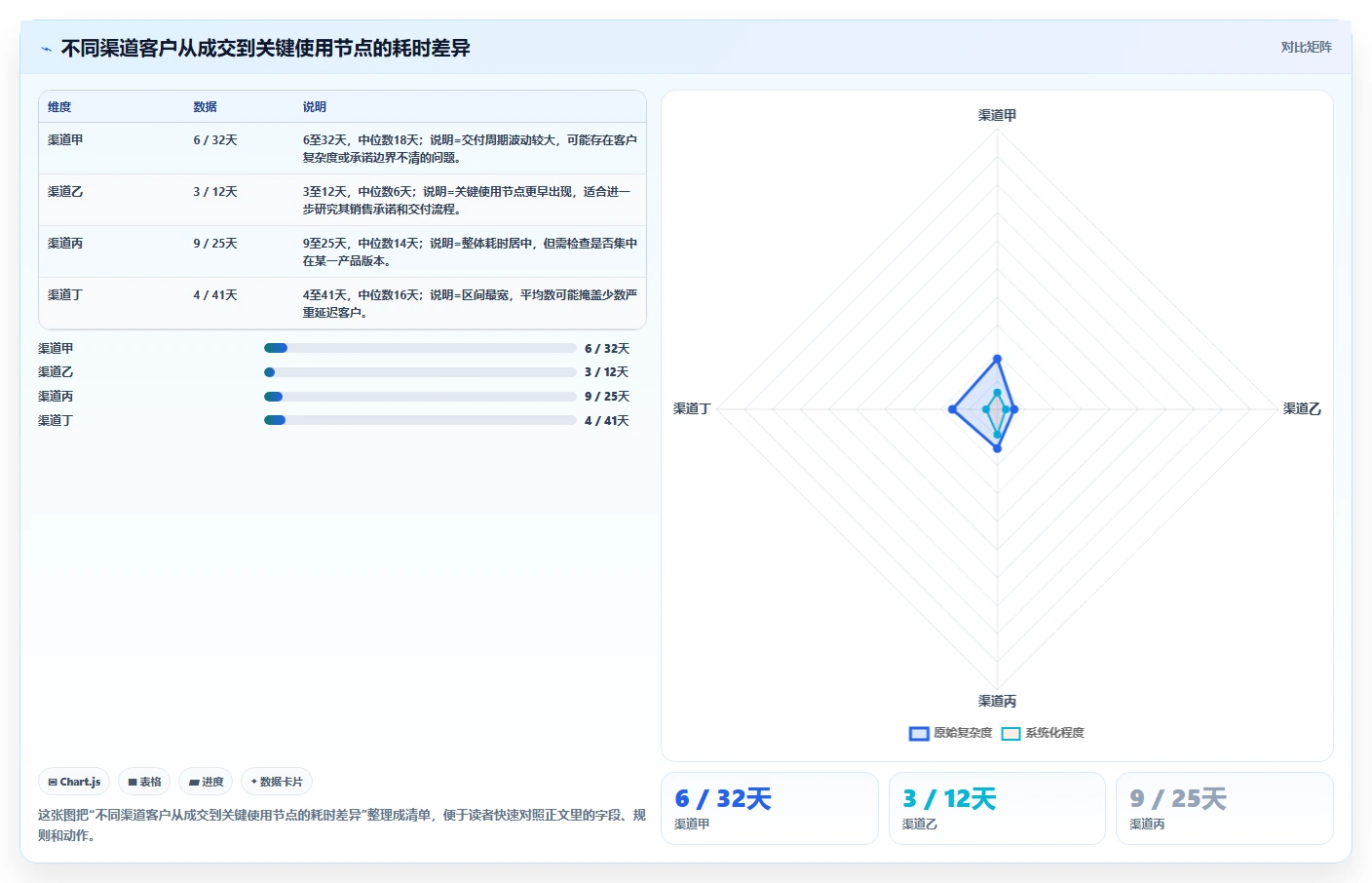The image size is (1372, 883).
Task: Click the radar axis label 渠道丁
Action: coord(692,409)
